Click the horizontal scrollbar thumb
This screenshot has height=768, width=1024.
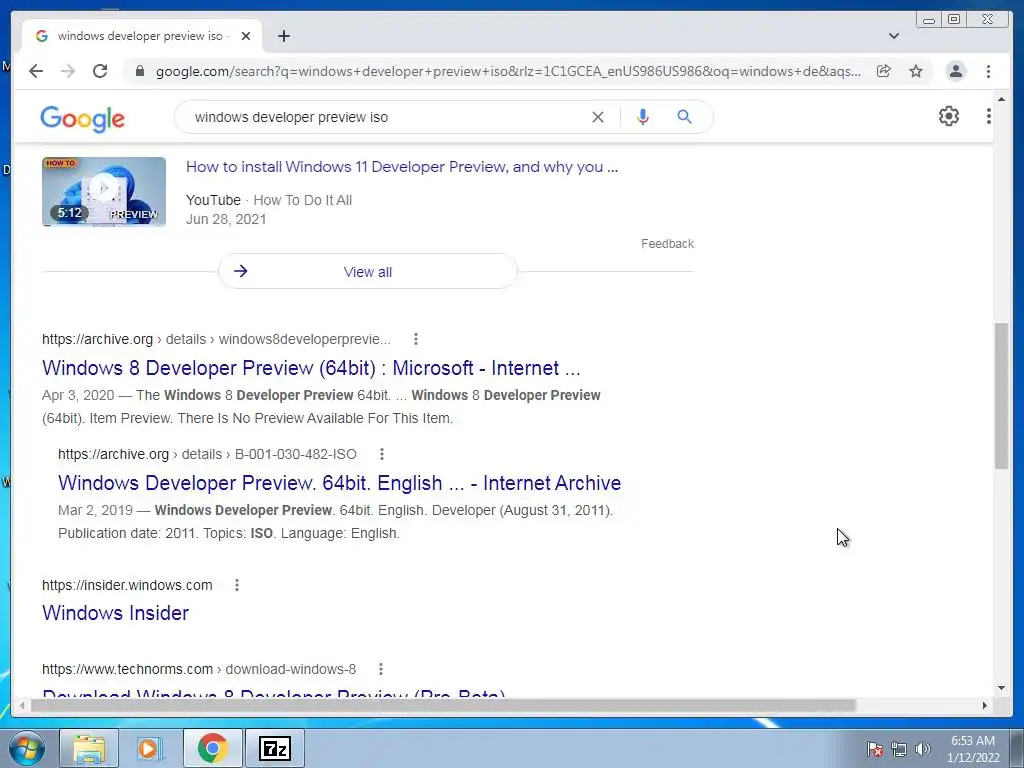443,705
